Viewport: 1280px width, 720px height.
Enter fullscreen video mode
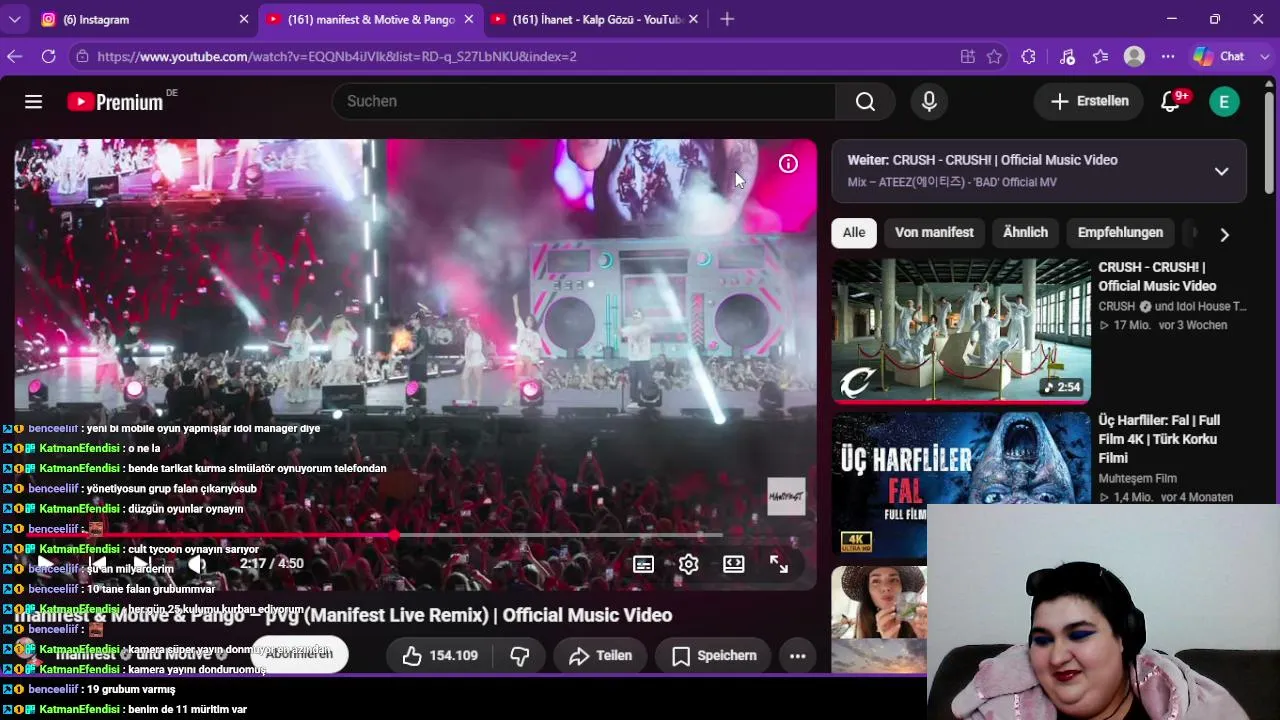[779, 564]
